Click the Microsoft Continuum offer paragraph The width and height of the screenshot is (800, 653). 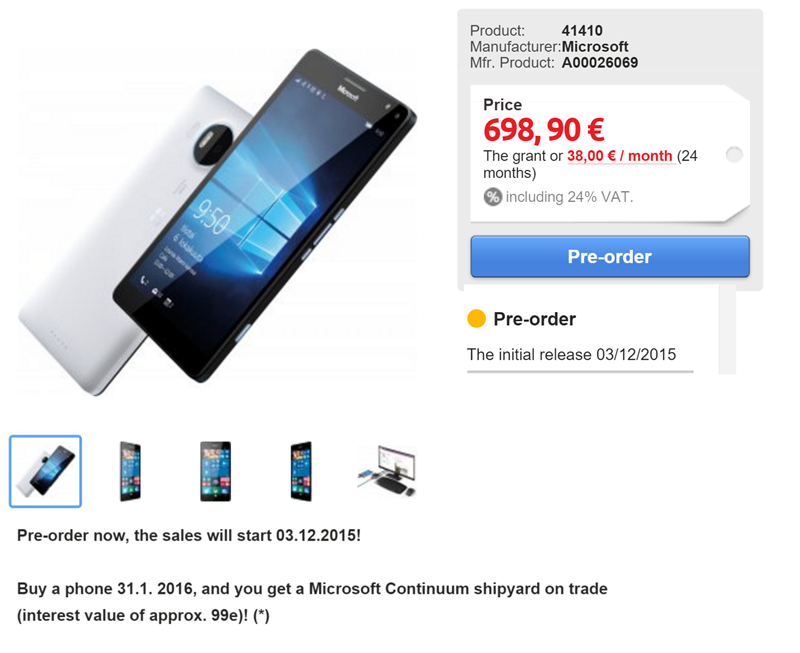point(312,602)
